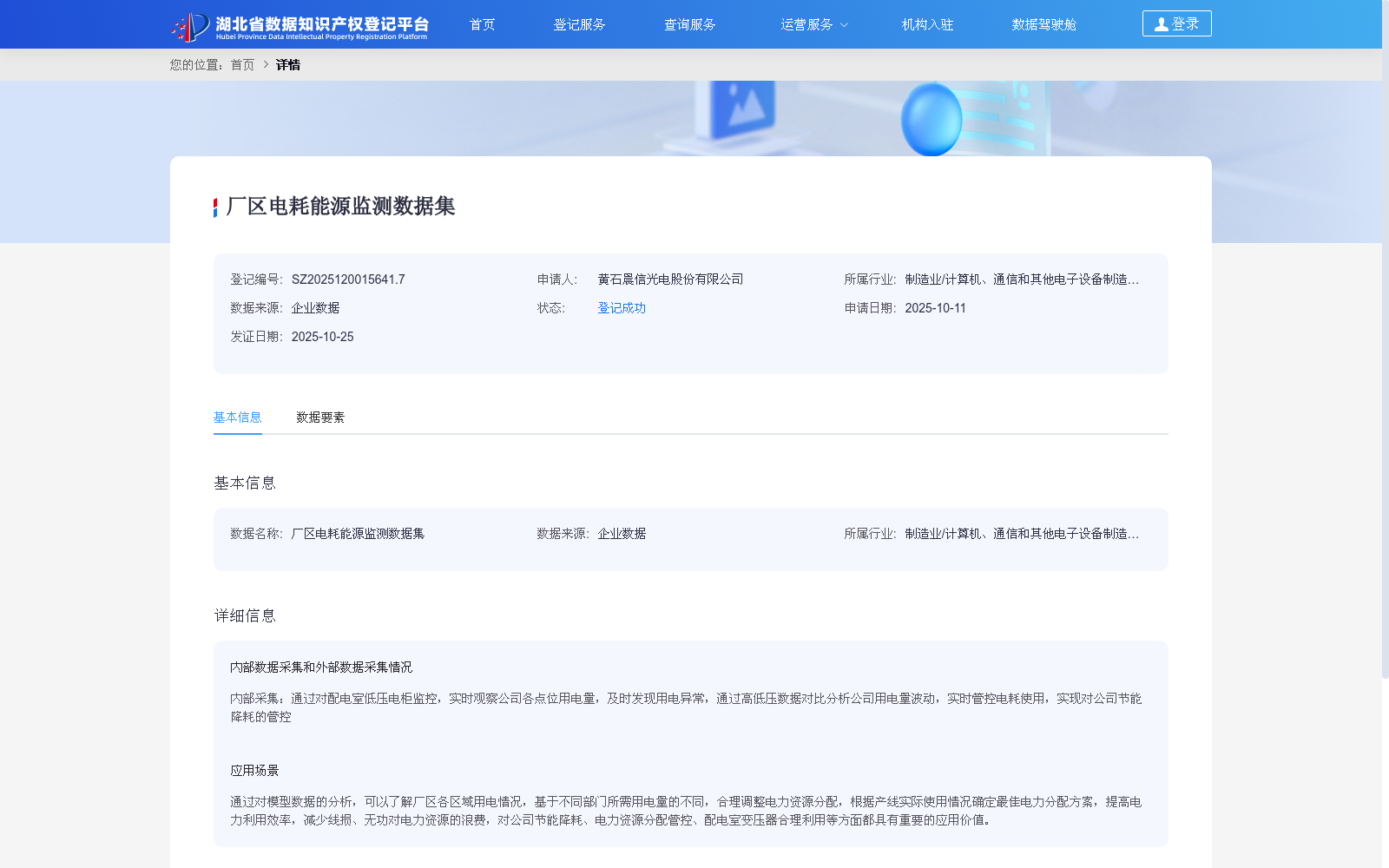Click the user icon in login button
The width and height of the screenshot is (1389, 868).
click(1161, 24)
